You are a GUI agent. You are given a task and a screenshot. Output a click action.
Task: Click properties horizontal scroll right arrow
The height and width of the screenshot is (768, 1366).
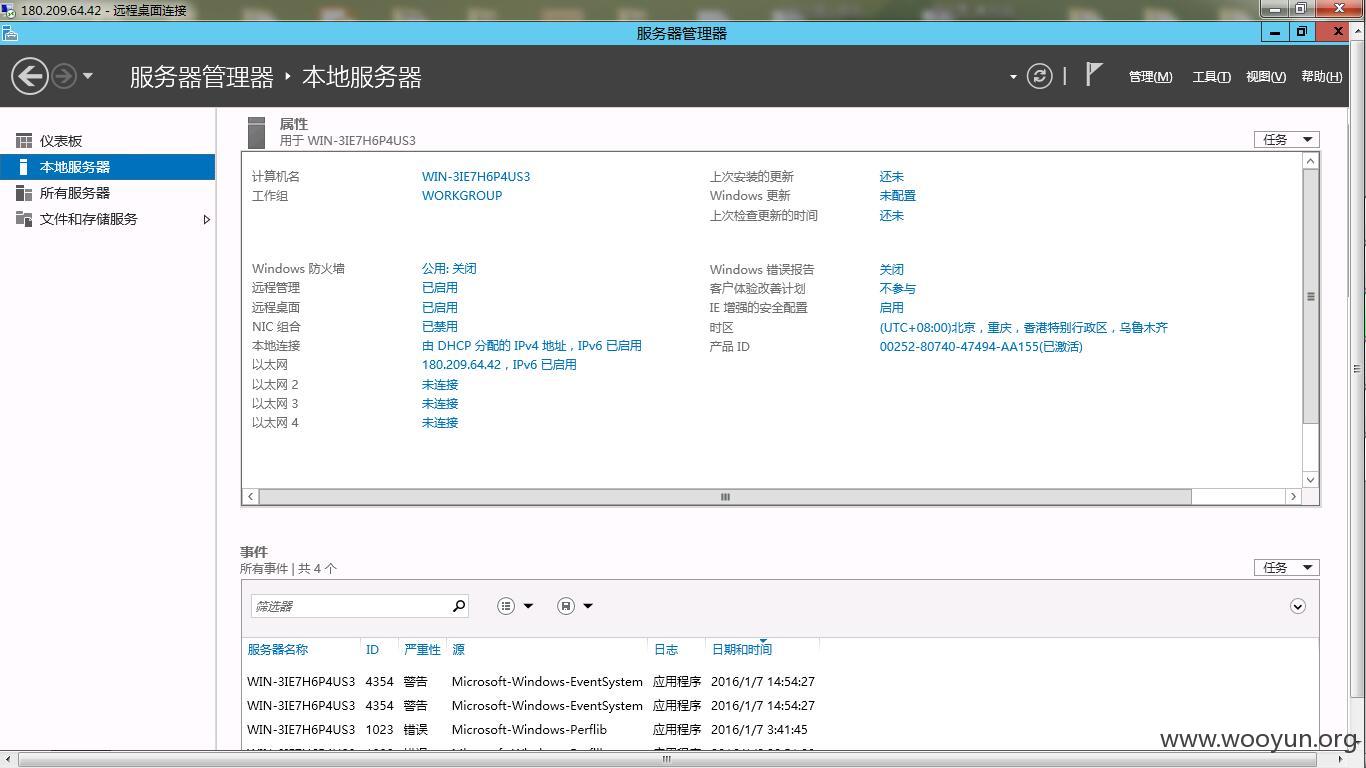point(1293,496)
